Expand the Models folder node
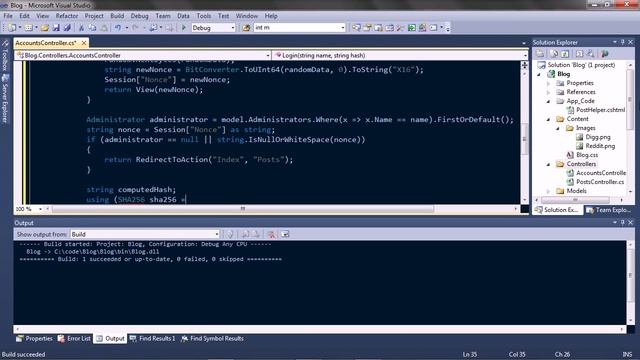This screenshot has height=360, width=640. [549, 191]
